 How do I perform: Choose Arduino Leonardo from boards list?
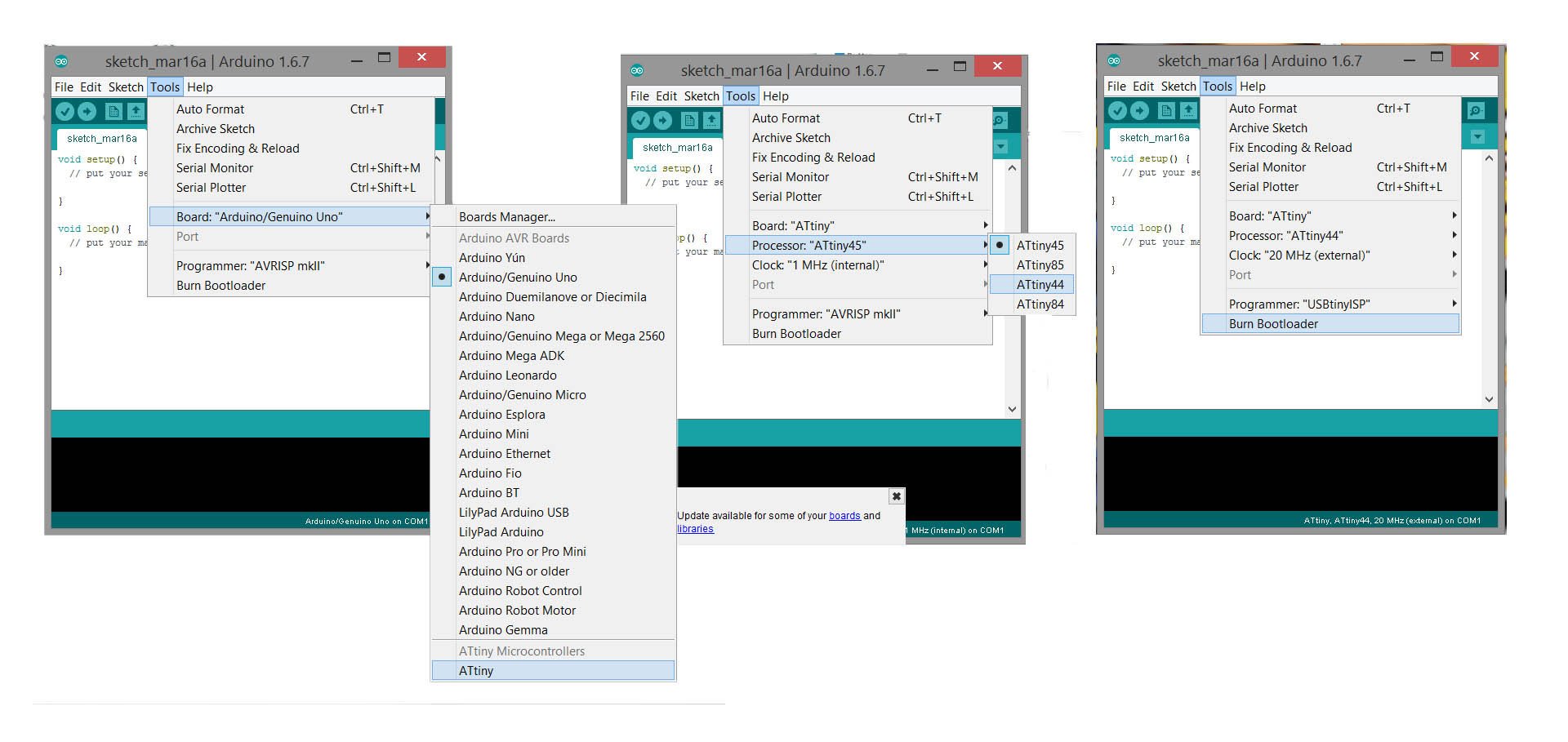point(553,375)
